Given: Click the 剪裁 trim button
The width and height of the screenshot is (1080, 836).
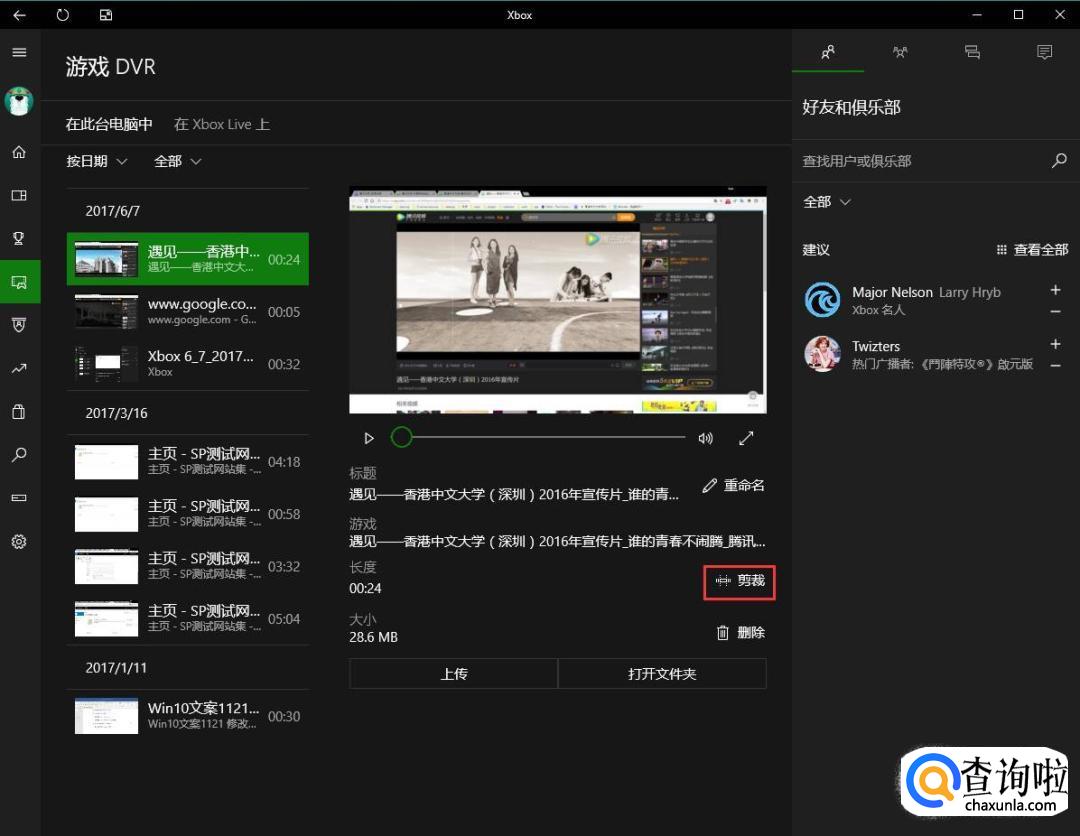Looking at the screenshot, I should point(740,581).
